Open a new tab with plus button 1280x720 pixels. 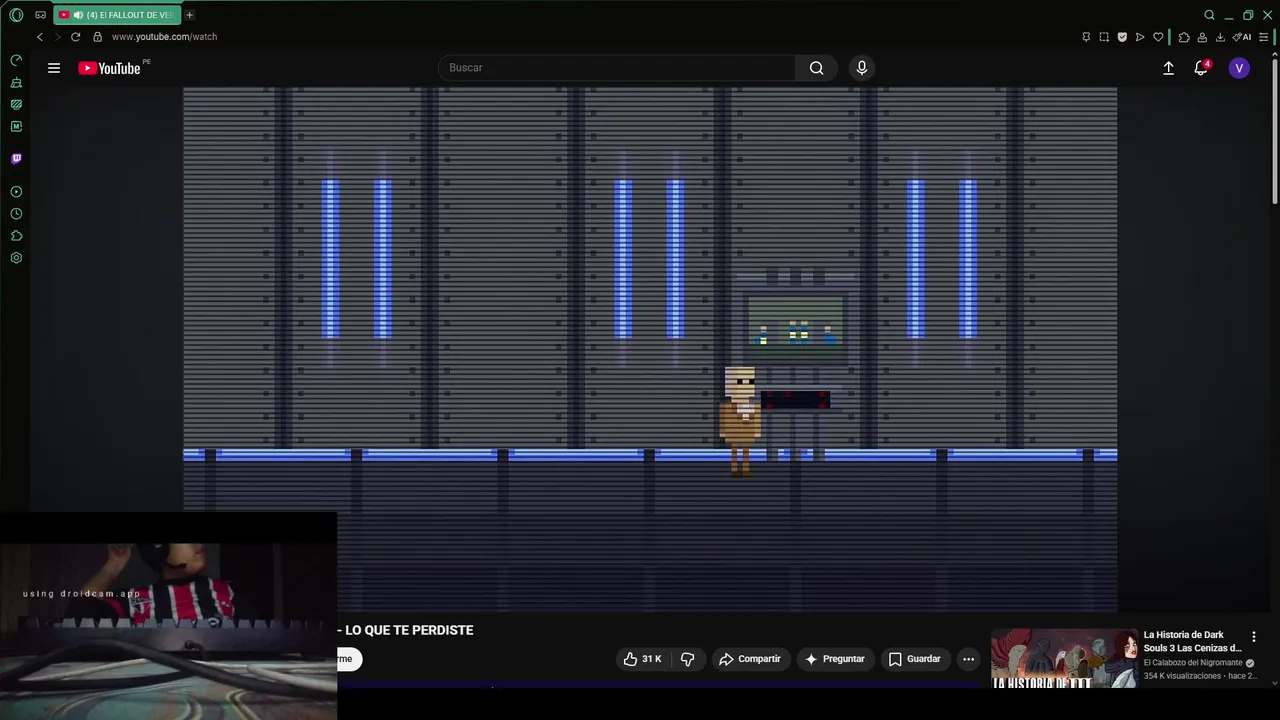pos(189,15)
